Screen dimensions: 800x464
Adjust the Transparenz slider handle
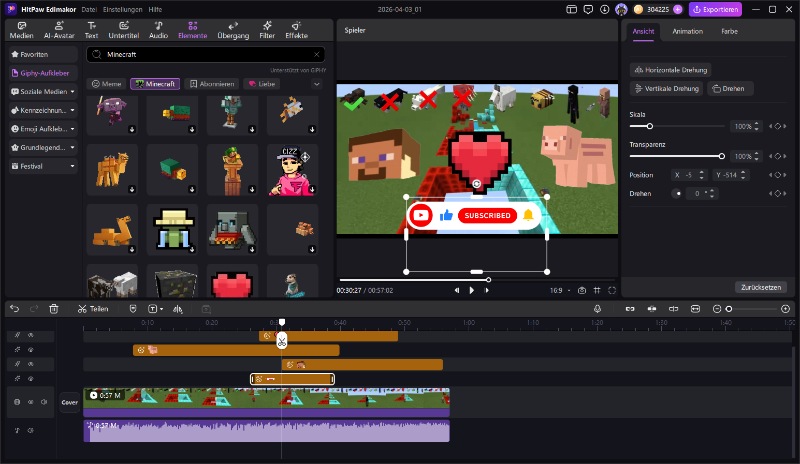tap(721, 156)
